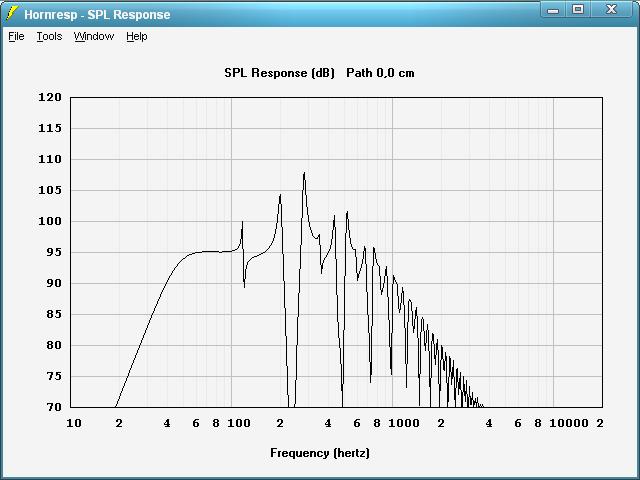Click the 95 dB axis label
The image size is (640, 480).
(x=54, y=252)
